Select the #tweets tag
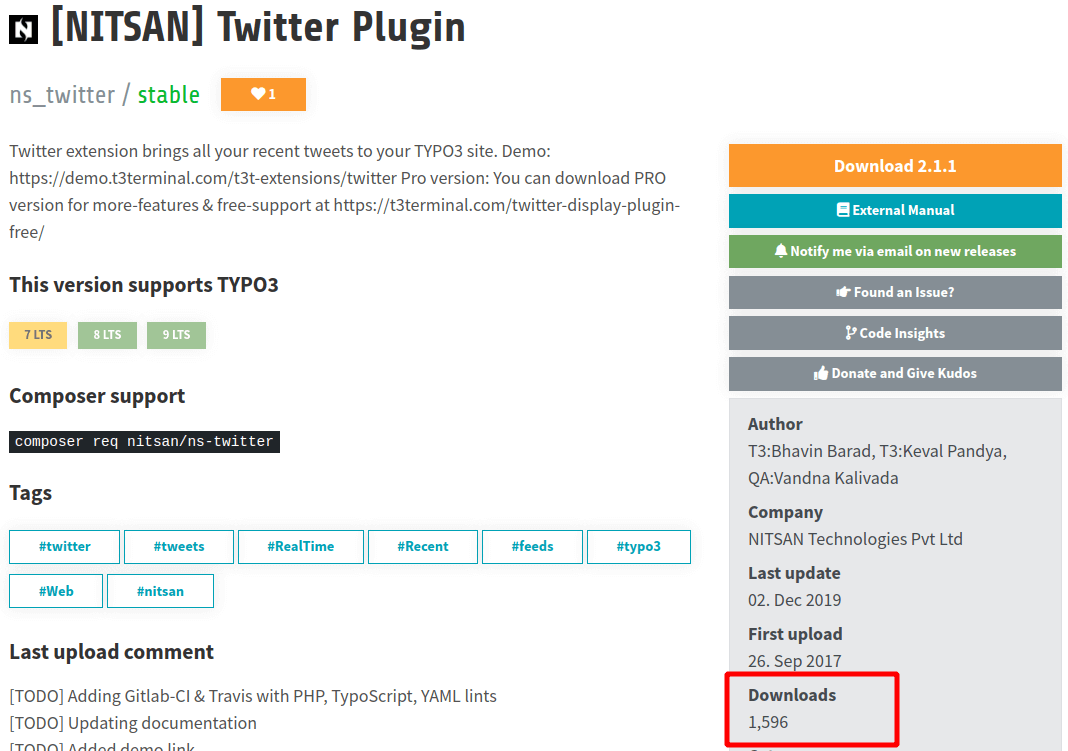 179,546
